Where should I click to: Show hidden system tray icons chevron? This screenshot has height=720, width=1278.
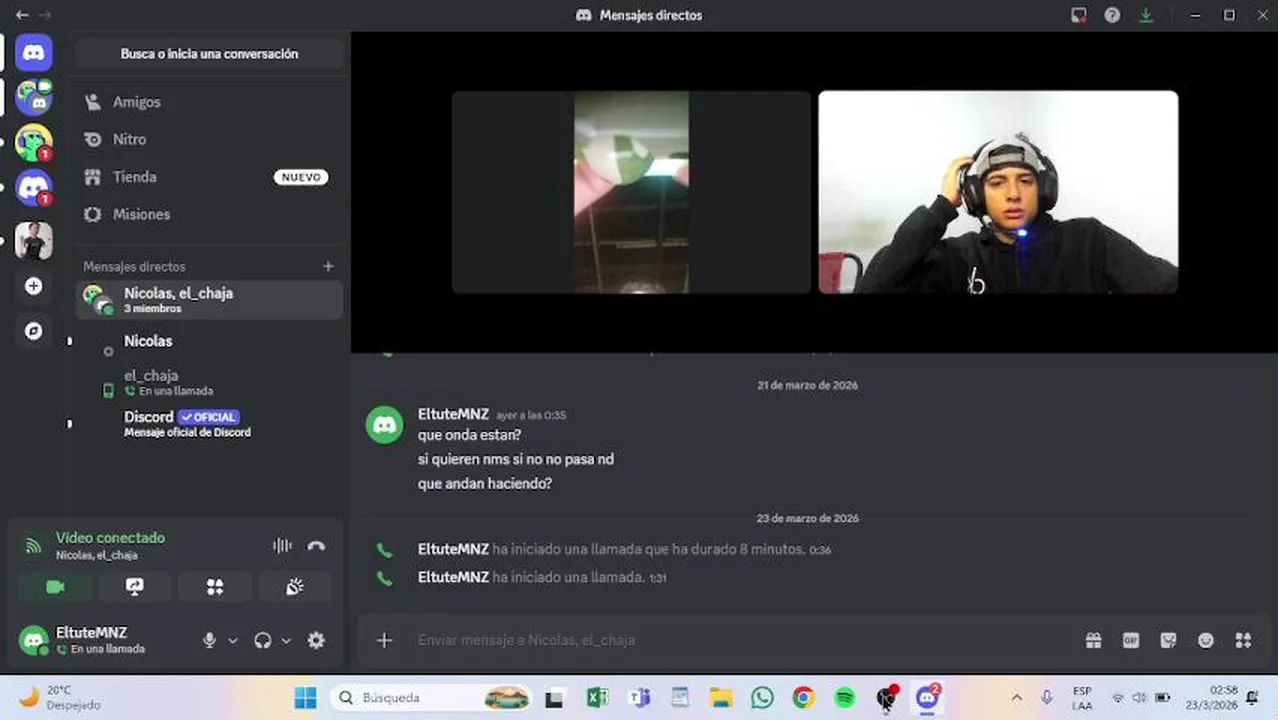tap(1017, 698)
